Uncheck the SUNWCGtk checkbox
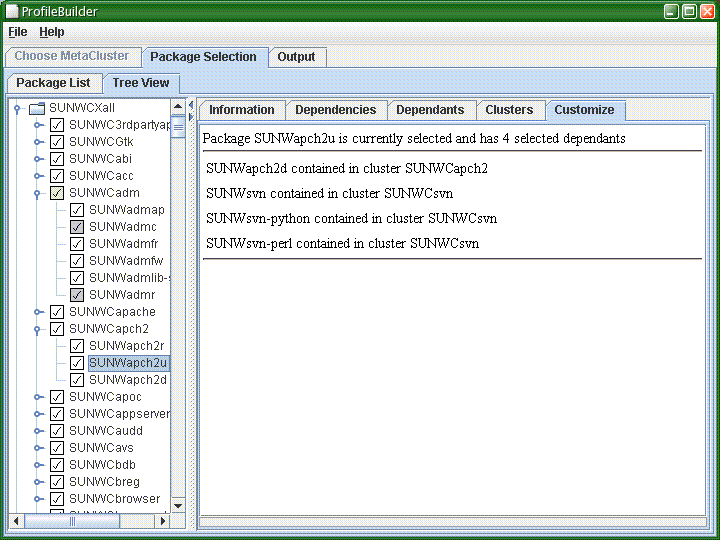 [x=57, y=142]
